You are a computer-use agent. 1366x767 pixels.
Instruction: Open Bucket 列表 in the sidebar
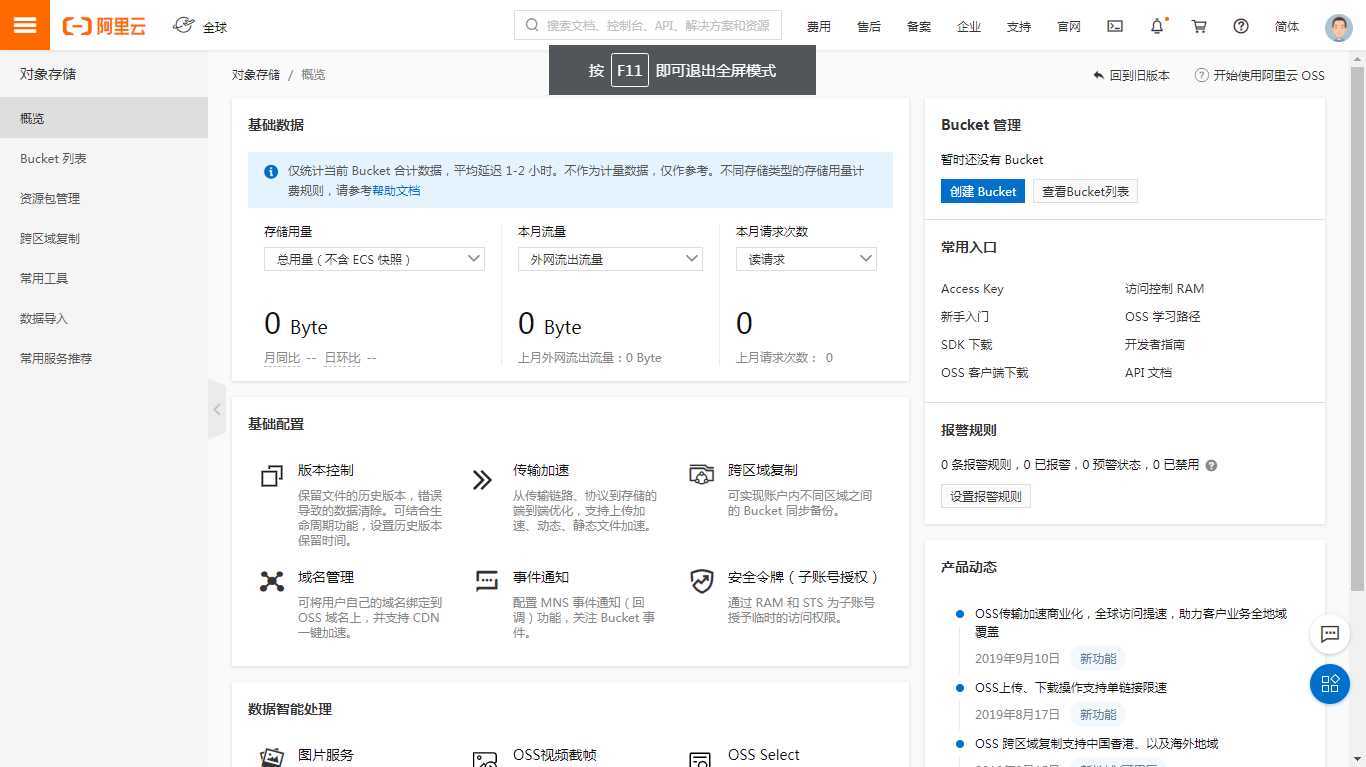[104, 158]
